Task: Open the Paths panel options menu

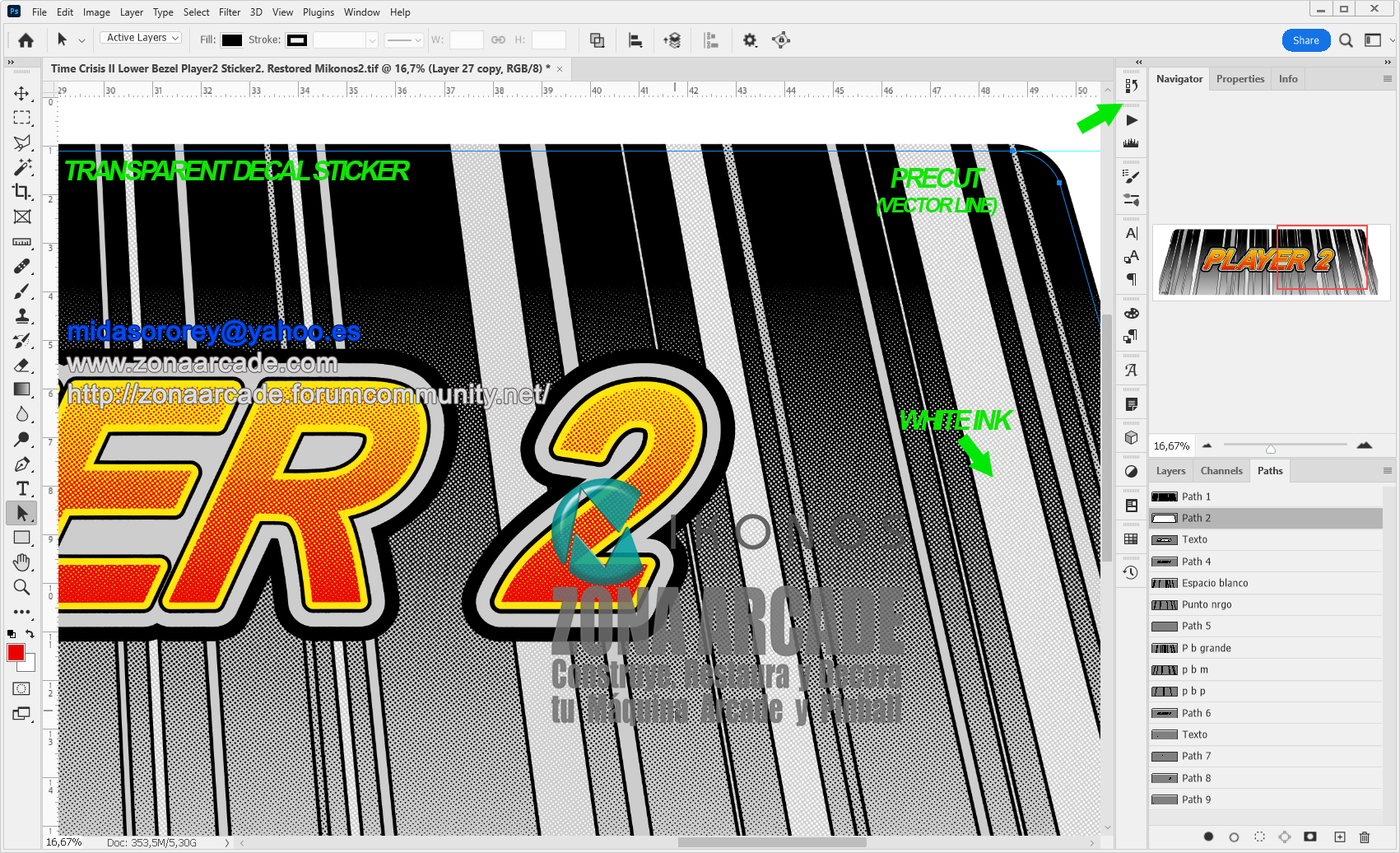Action: [1387, 471]
